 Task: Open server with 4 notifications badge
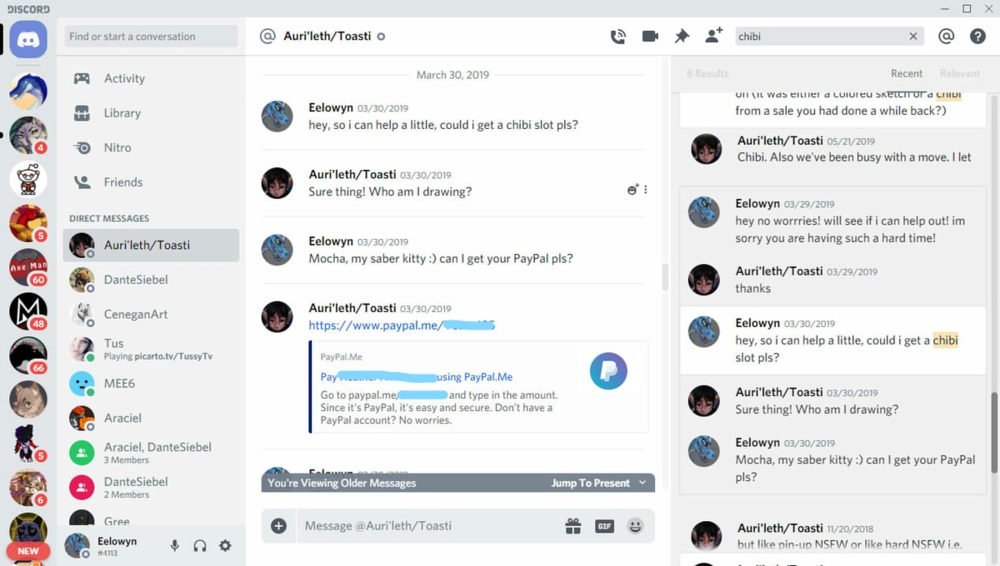(28, 135)
